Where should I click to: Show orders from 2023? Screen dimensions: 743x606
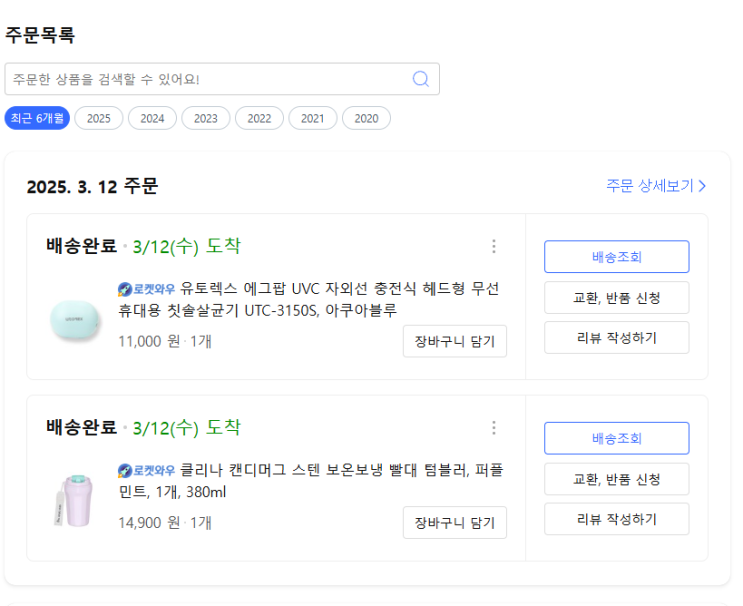pos(206,118)
